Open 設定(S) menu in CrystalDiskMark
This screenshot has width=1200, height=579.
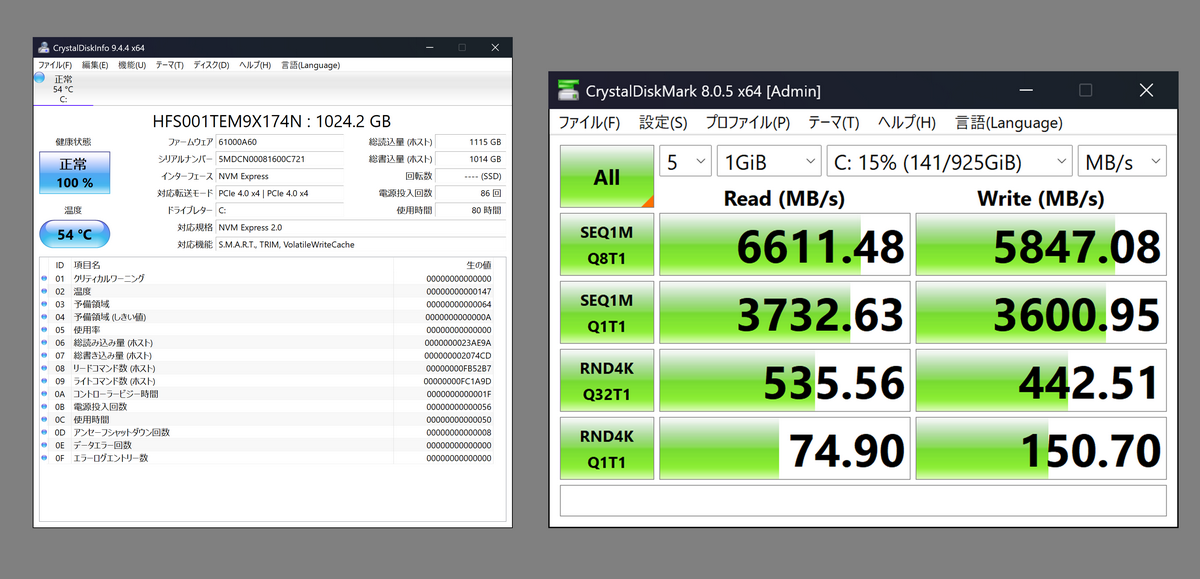pyautogui.click(x=663, y=123)
